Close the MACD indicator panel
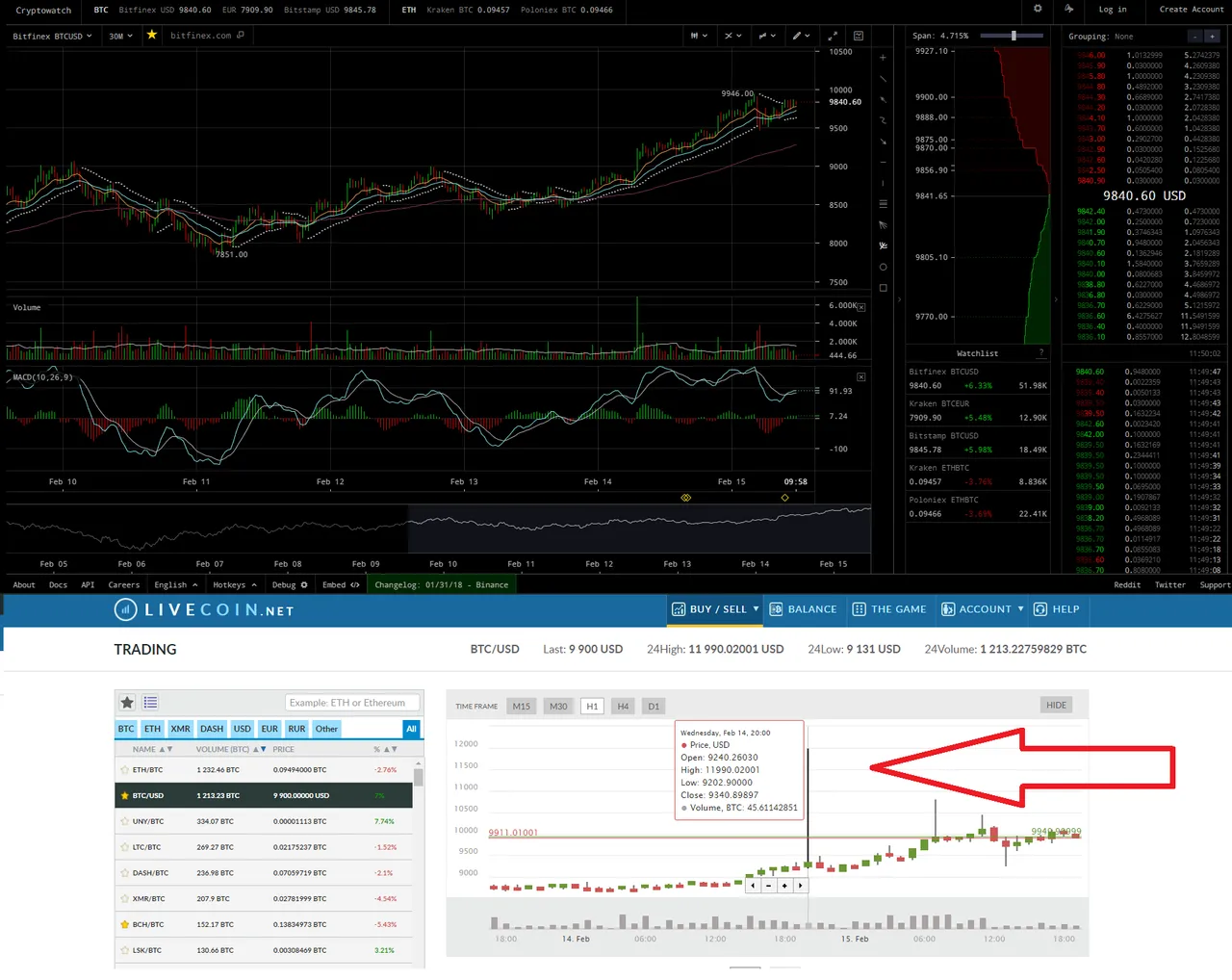1232x980 pixels. click(861, 377)
